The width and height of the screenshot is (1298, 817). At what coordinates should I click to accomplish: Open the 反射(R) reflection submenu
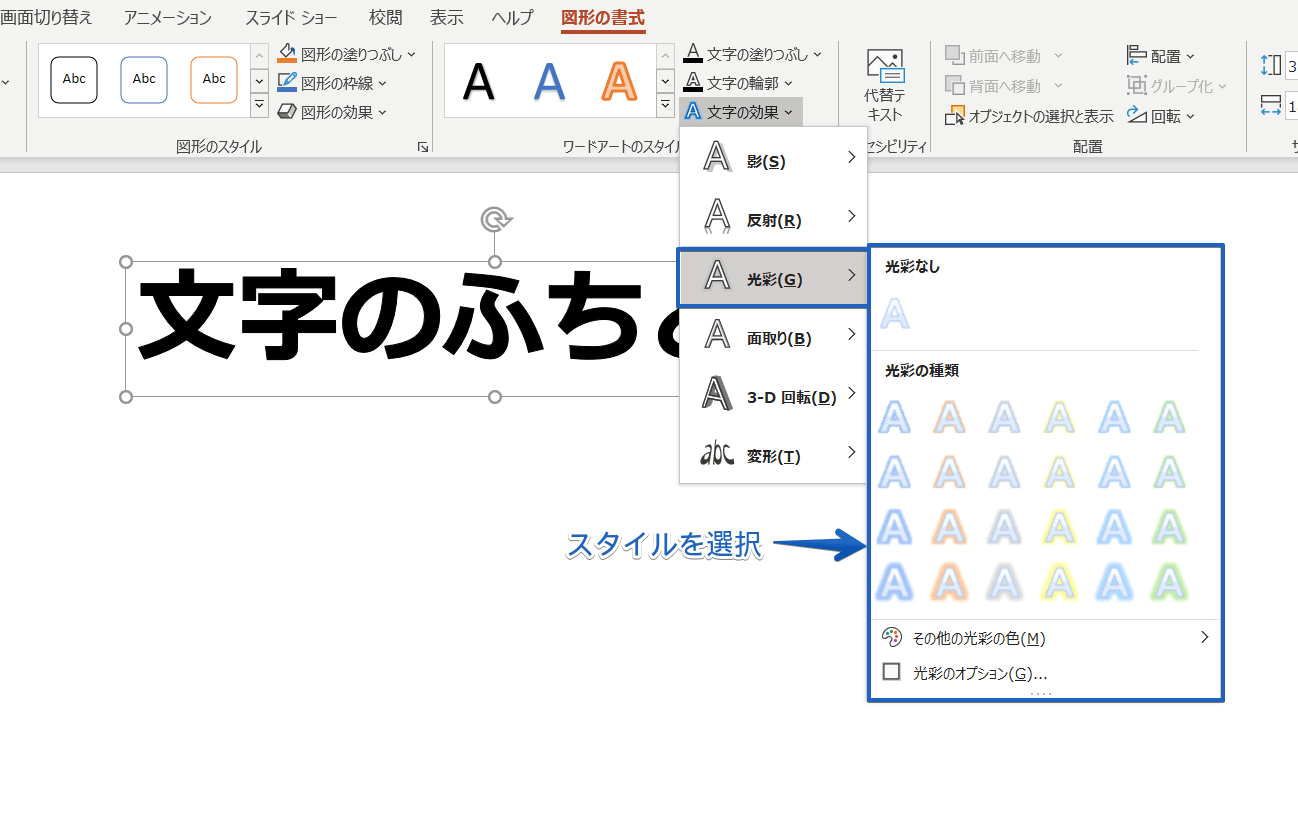[773, 219]
